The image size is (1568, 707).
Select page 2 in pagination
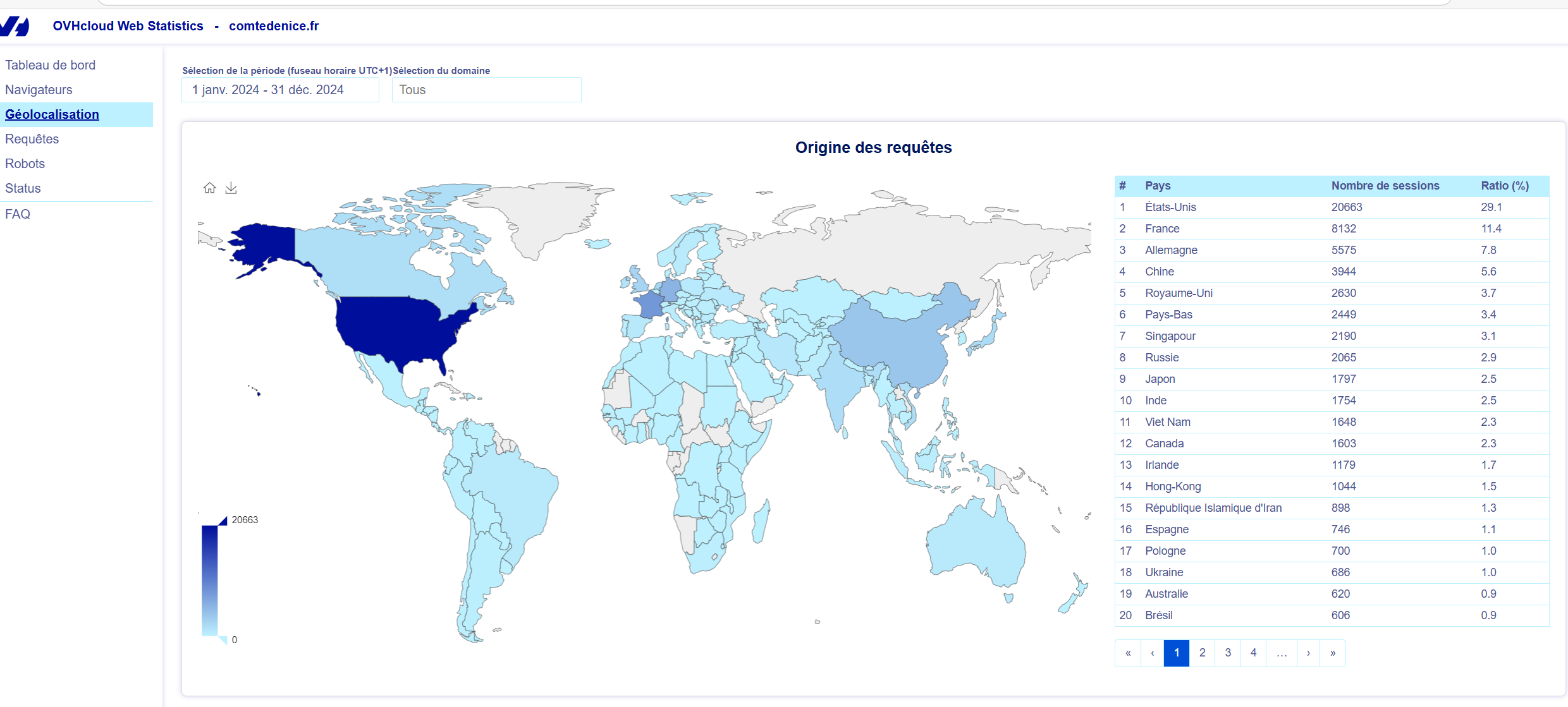[1202, 653]
